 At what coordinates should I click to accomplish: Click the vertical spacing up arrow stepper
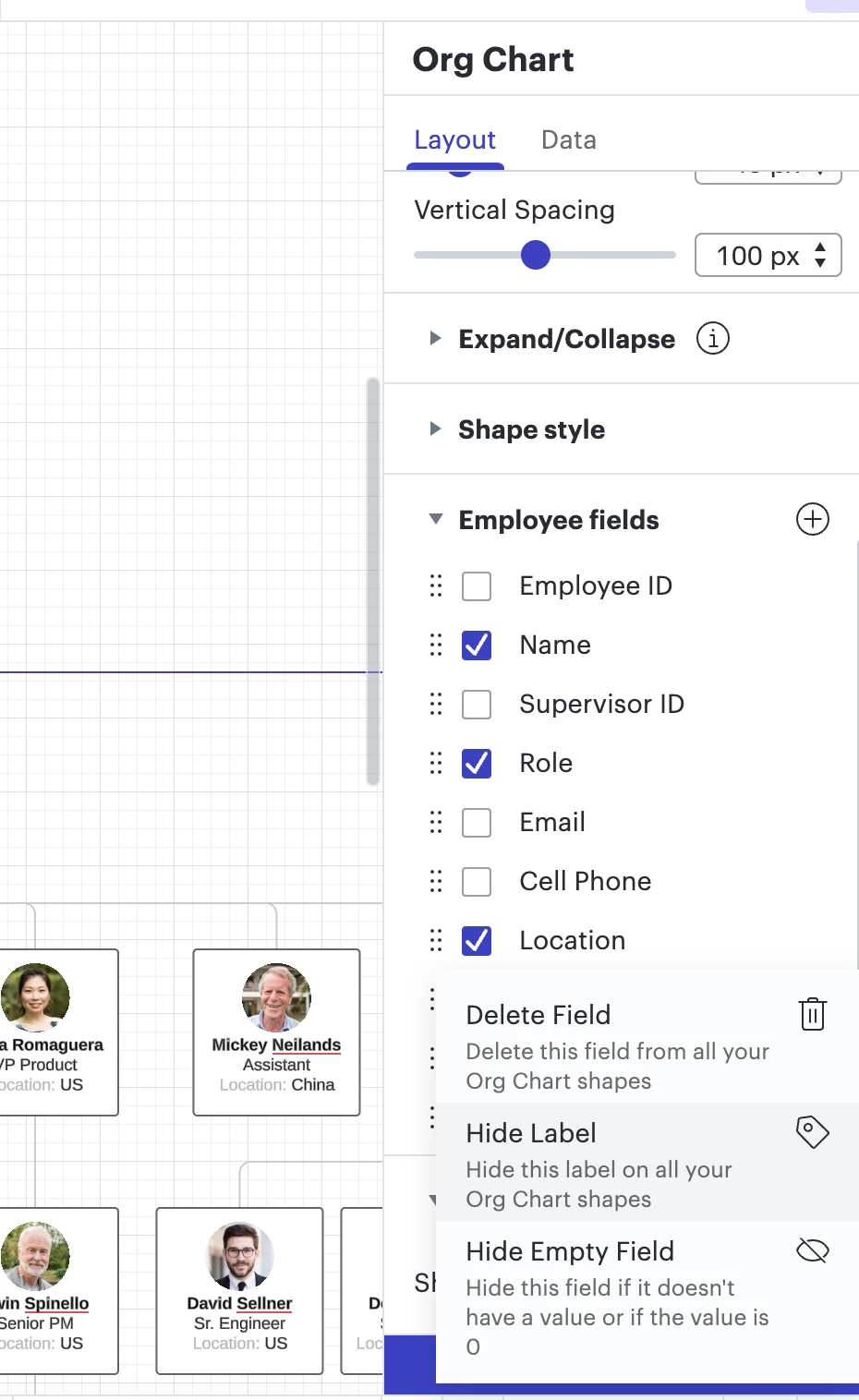click(x=819, y=247)
